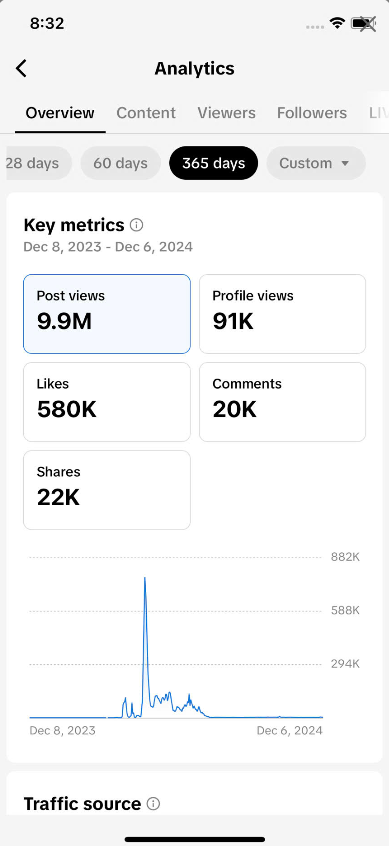Viewport: 389px width, 846px height.
Task: Switch to the Followers tab
Action: [x=312, y=113]
